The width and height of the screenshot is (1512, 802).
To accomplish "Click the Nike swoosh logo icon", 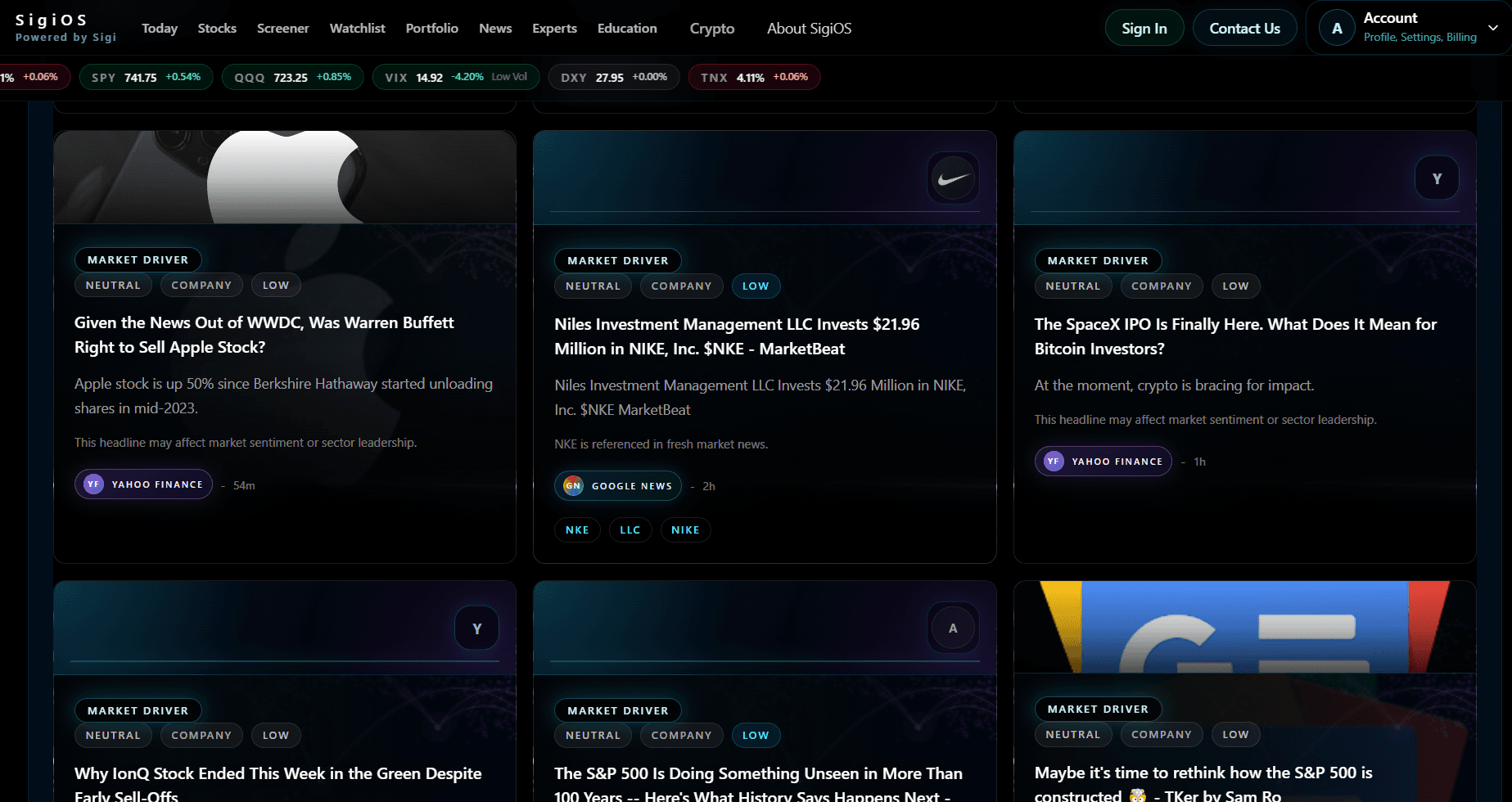I will tap(953, 178).
